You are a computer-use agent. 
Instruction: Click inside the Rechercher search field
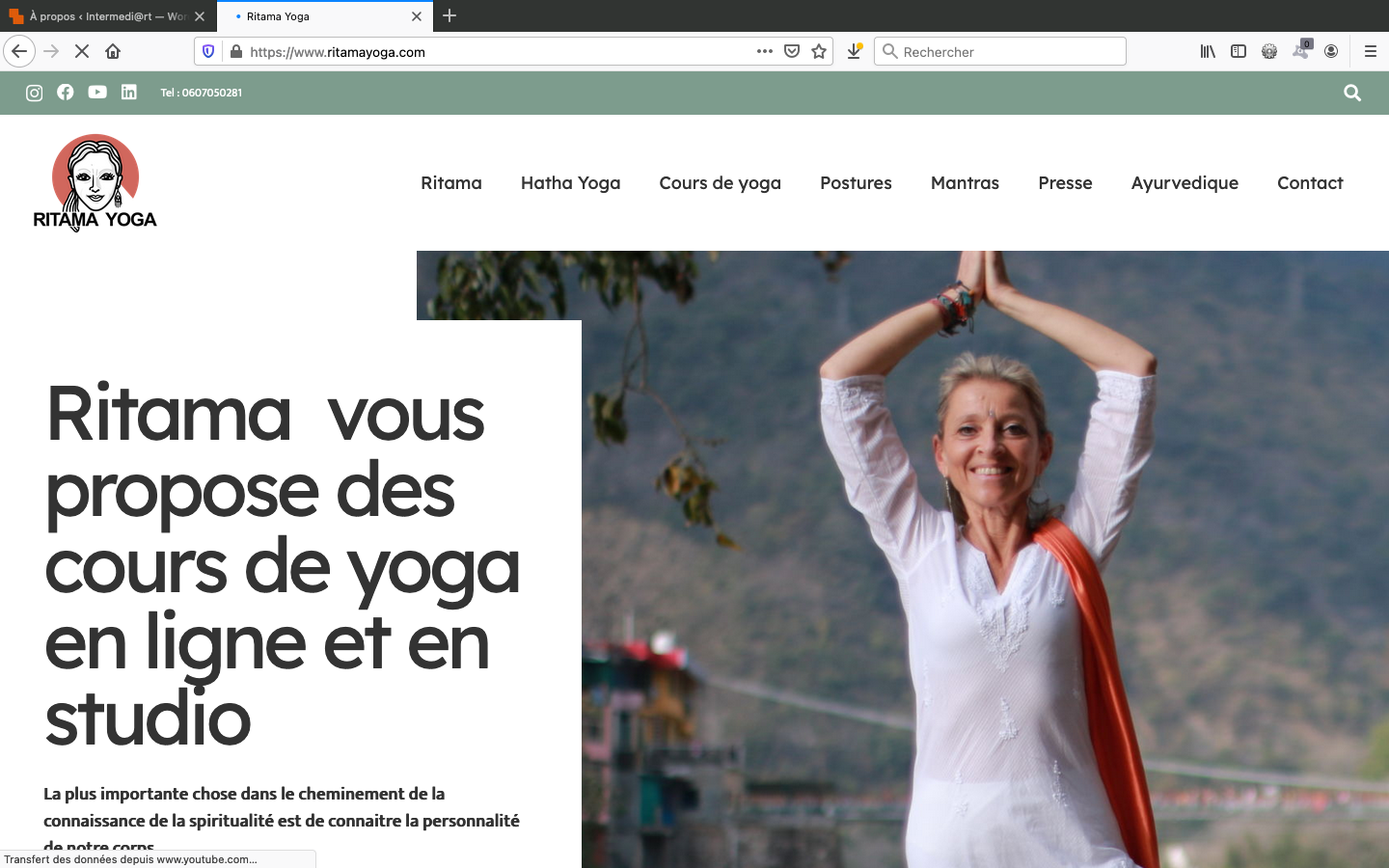(999, 51)
